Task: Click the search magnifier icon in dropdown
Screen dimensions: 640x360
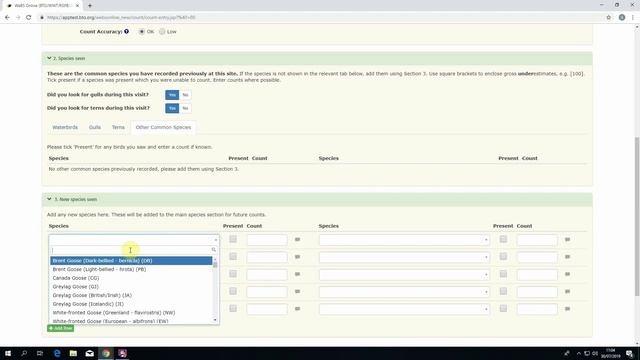Action: (213, 250)
